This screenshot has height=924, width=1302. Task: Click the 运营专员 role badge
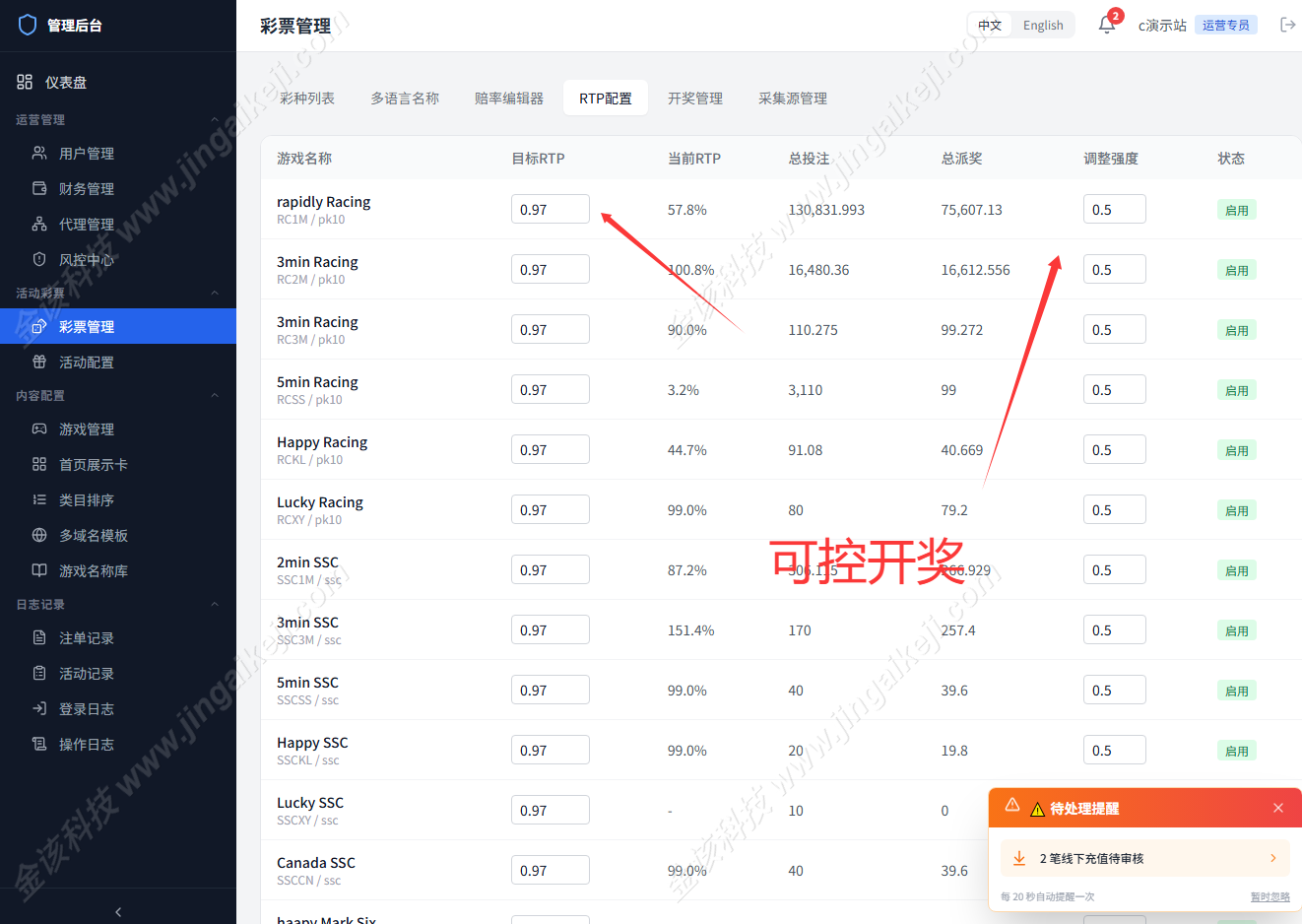click(1226, 25)
